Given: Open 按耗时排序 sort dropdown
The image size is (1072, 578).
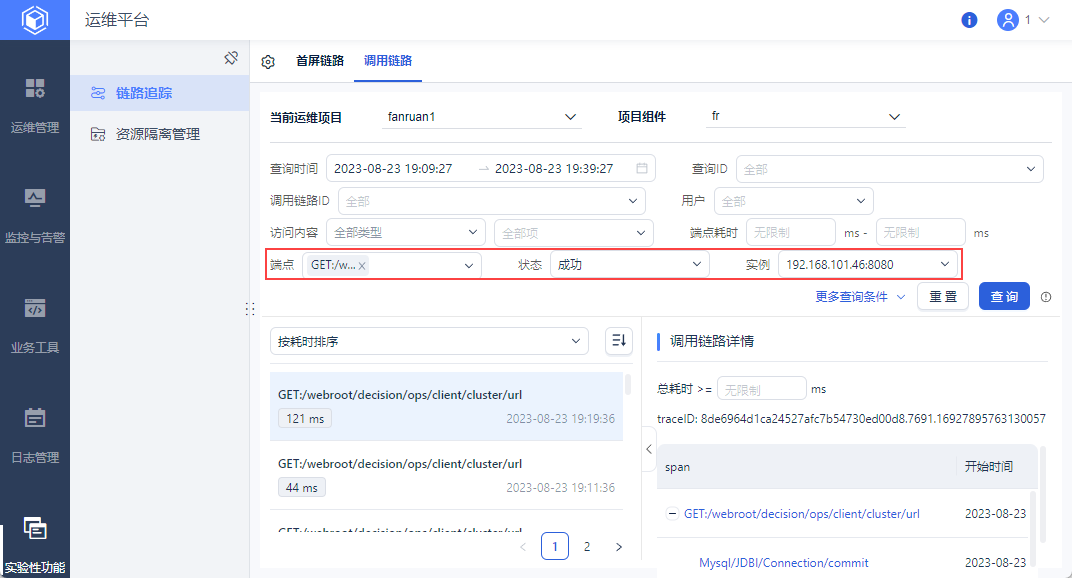Looking at the screenshot, I should 429,341.
